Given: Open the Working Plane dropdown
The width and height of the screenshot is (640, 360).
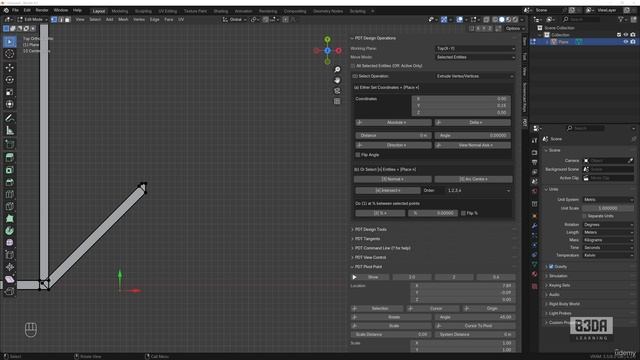Looking at the screenshot, I should coord(476,49).
